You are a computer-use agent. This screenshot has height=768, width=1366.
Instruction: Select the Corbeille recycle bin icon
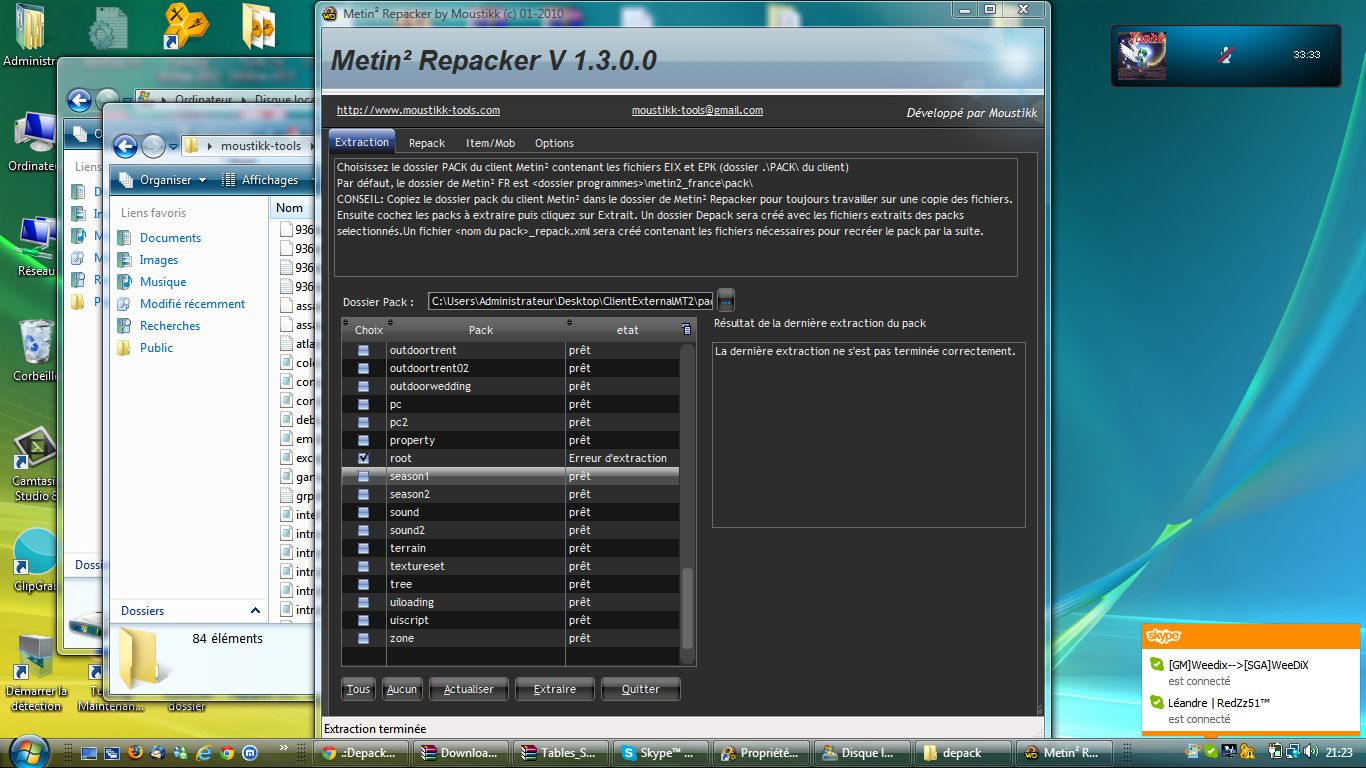coord(35,350)
